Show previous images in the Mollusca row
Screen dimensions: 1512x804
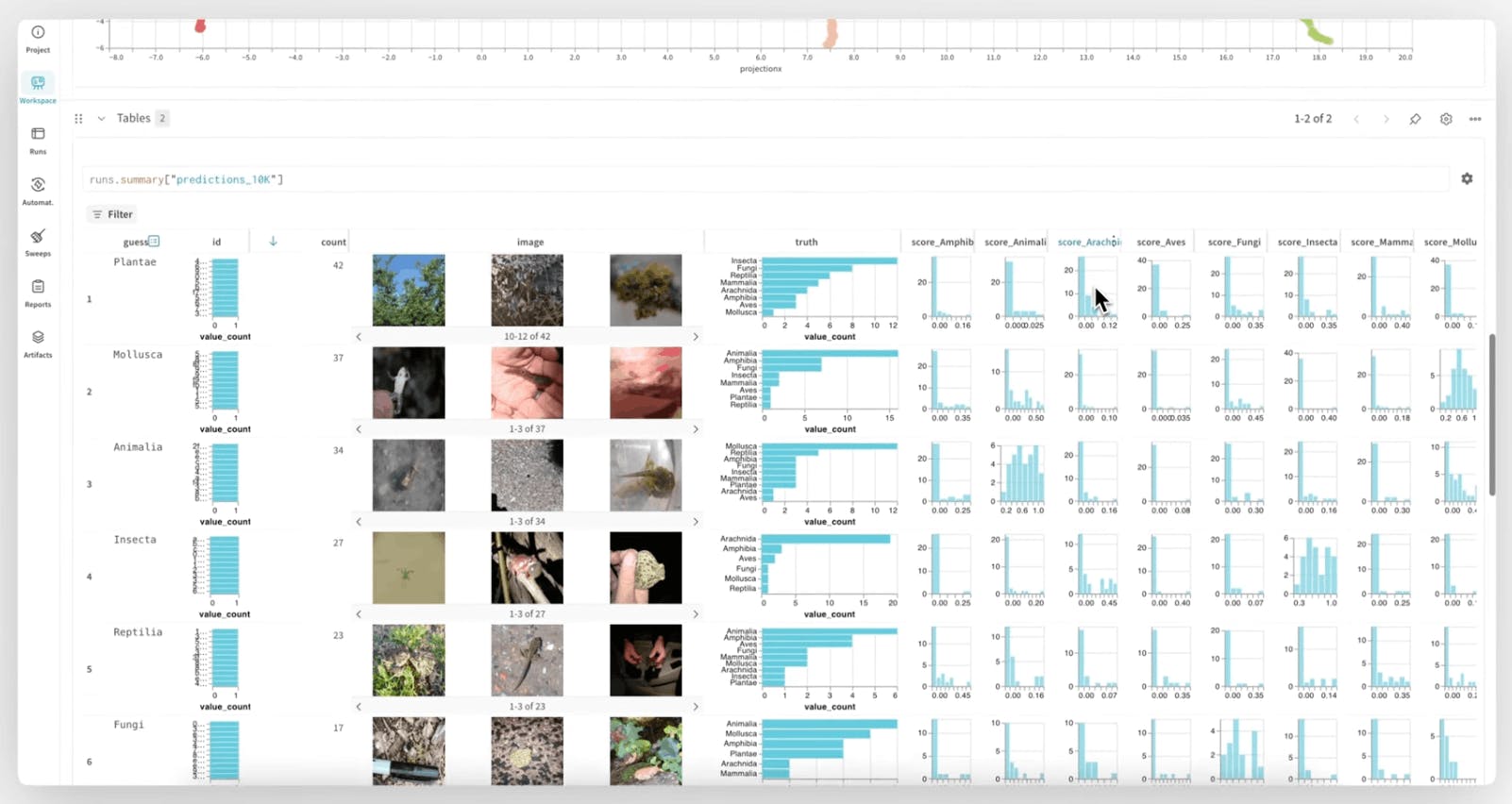click(x=359, y=429)
